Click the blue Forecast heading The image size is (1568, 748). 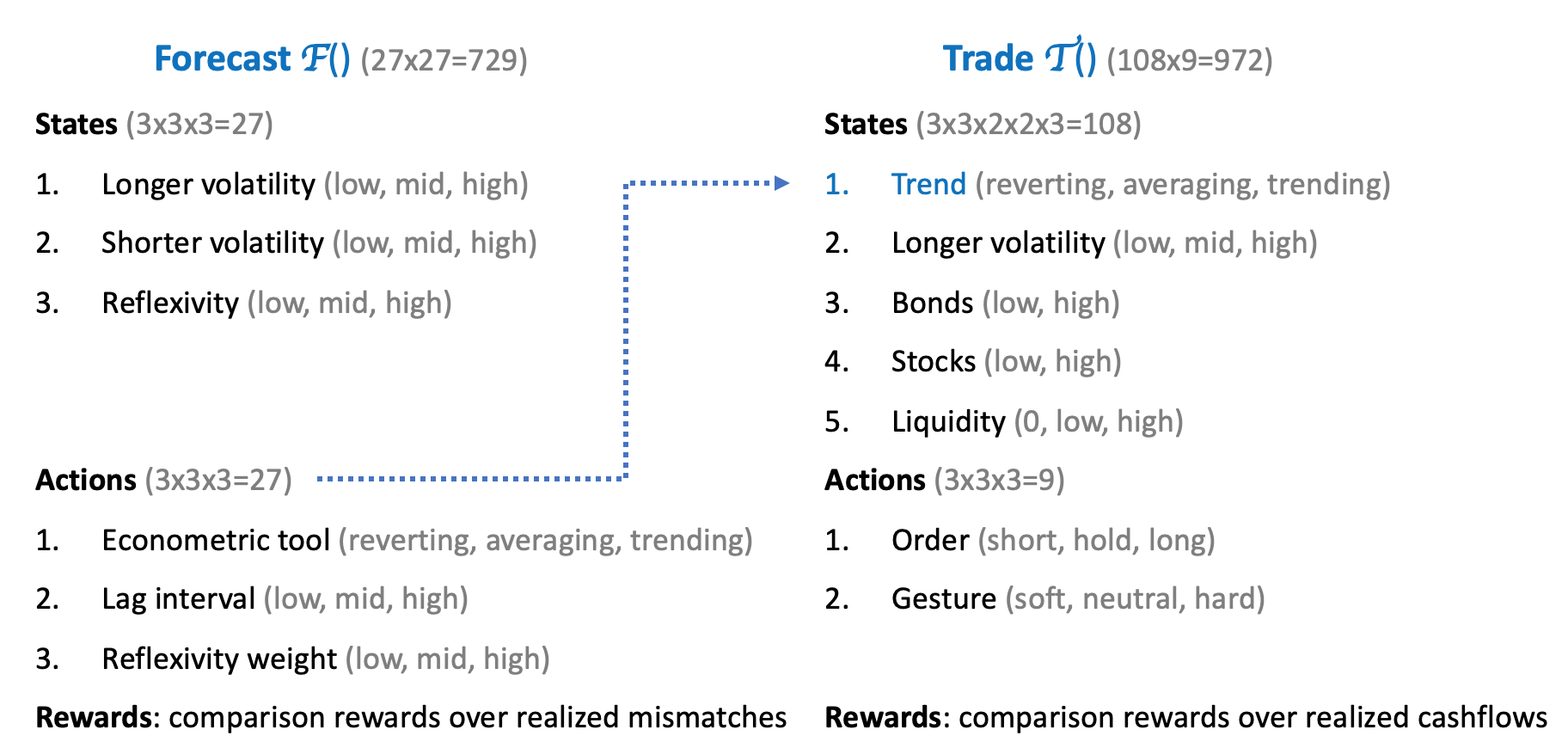(253, 59)
